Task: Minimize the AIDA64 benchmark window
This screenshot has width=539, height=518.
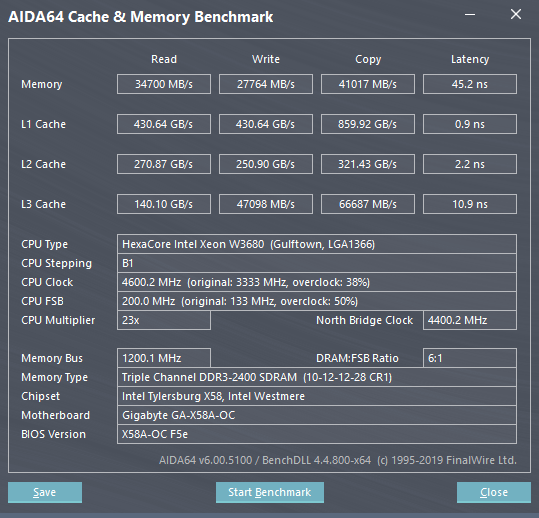Action: click(x=470, y=14)
